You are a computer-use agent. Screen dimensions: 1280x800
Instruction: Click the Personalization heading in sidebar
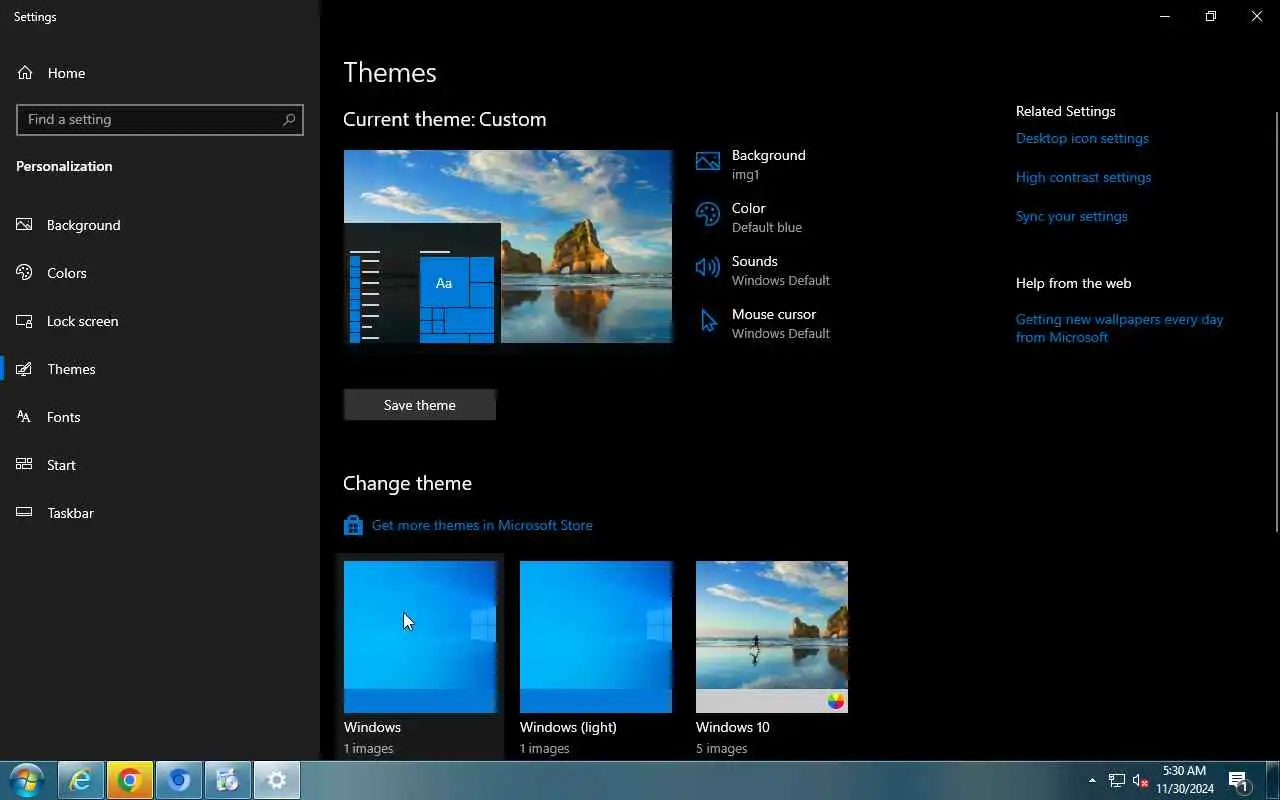point(64,166)
